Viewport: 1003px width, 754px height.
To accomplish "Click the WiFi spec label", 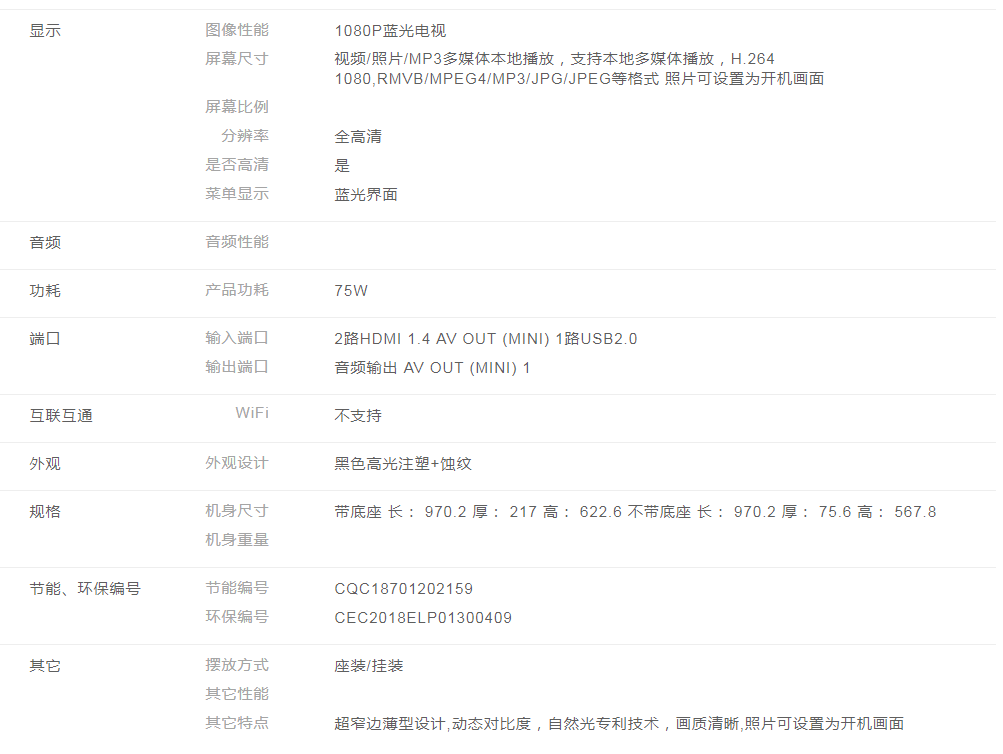I will click(x=252, y=413).
